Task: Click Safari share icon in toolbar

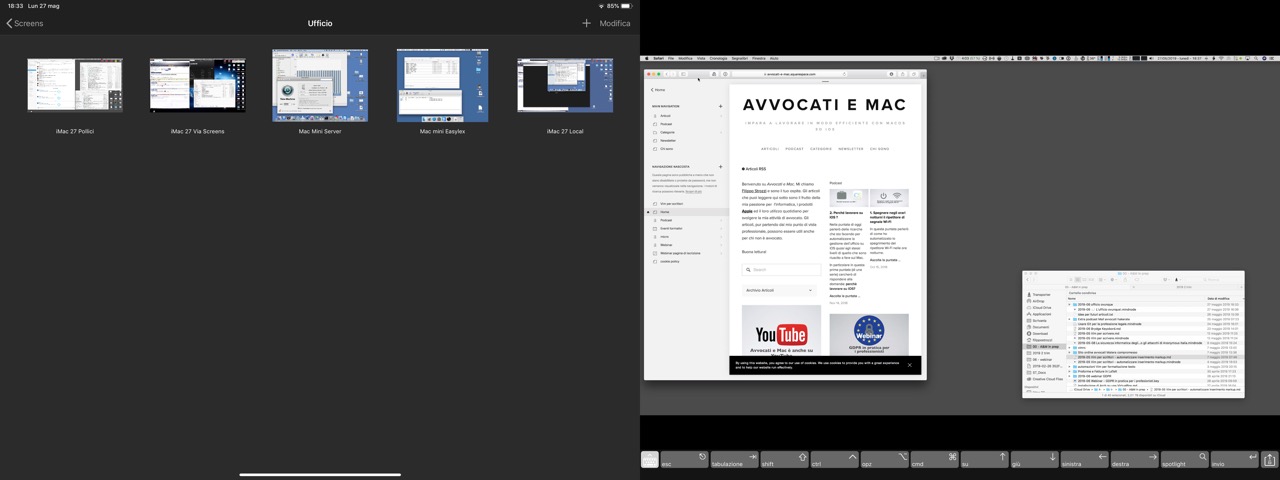Action: (x=902, y=74)
